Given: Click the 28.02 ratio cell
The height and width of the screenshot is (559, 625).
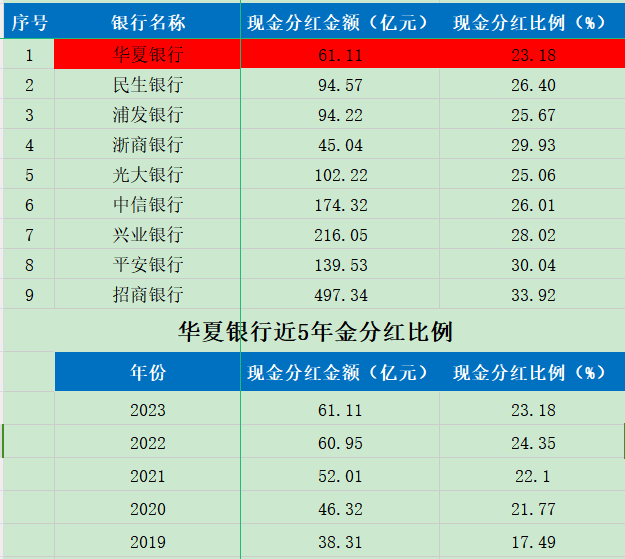Looking at the screenshot, I should tap(532, 234).
